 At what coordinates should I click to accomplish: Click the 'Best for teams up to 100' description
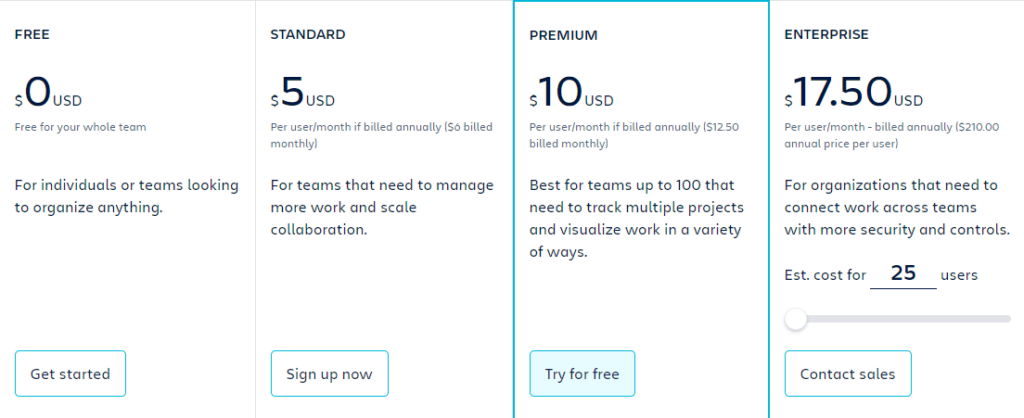point(636,219)
